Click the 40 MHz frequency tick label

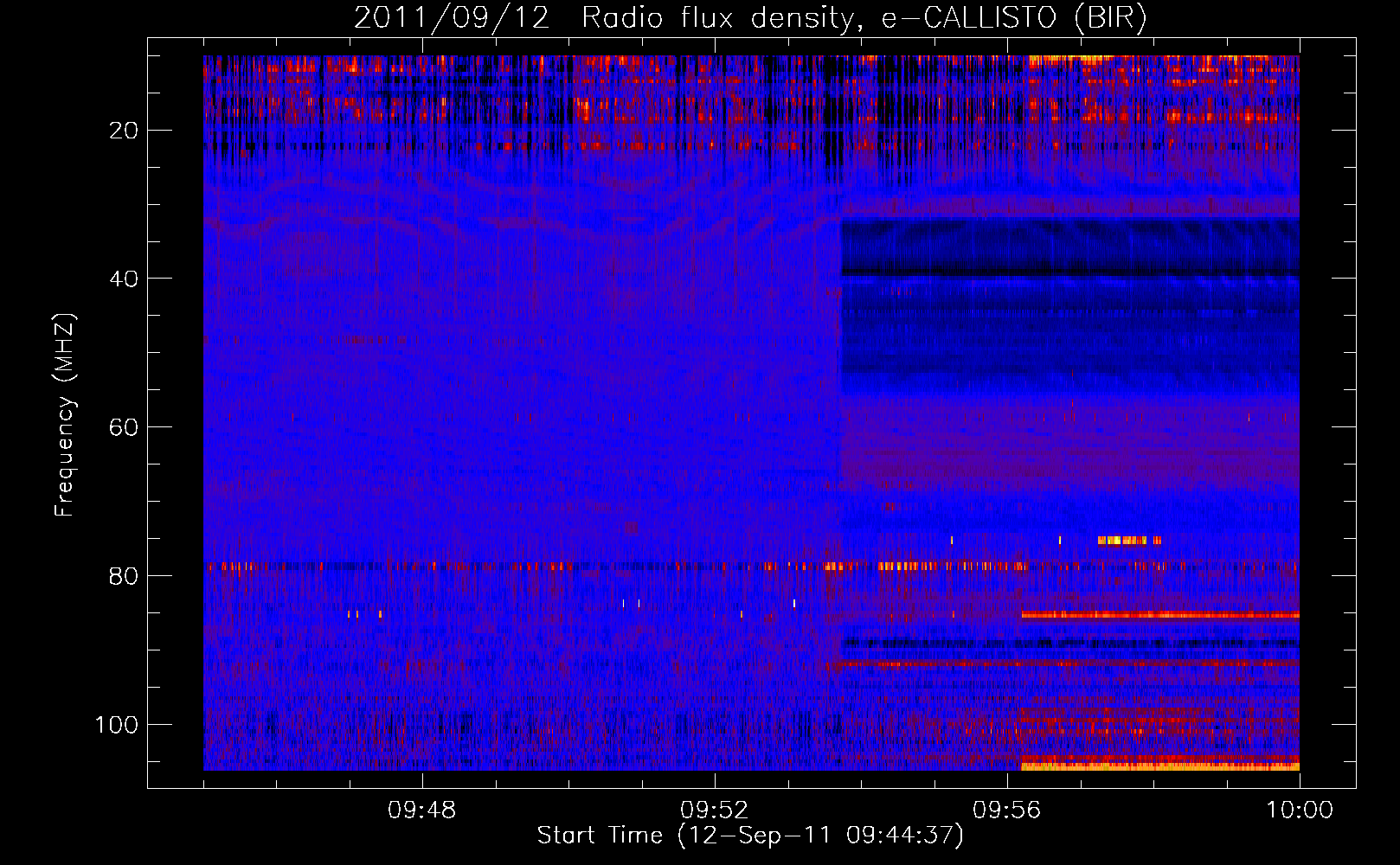124,279
